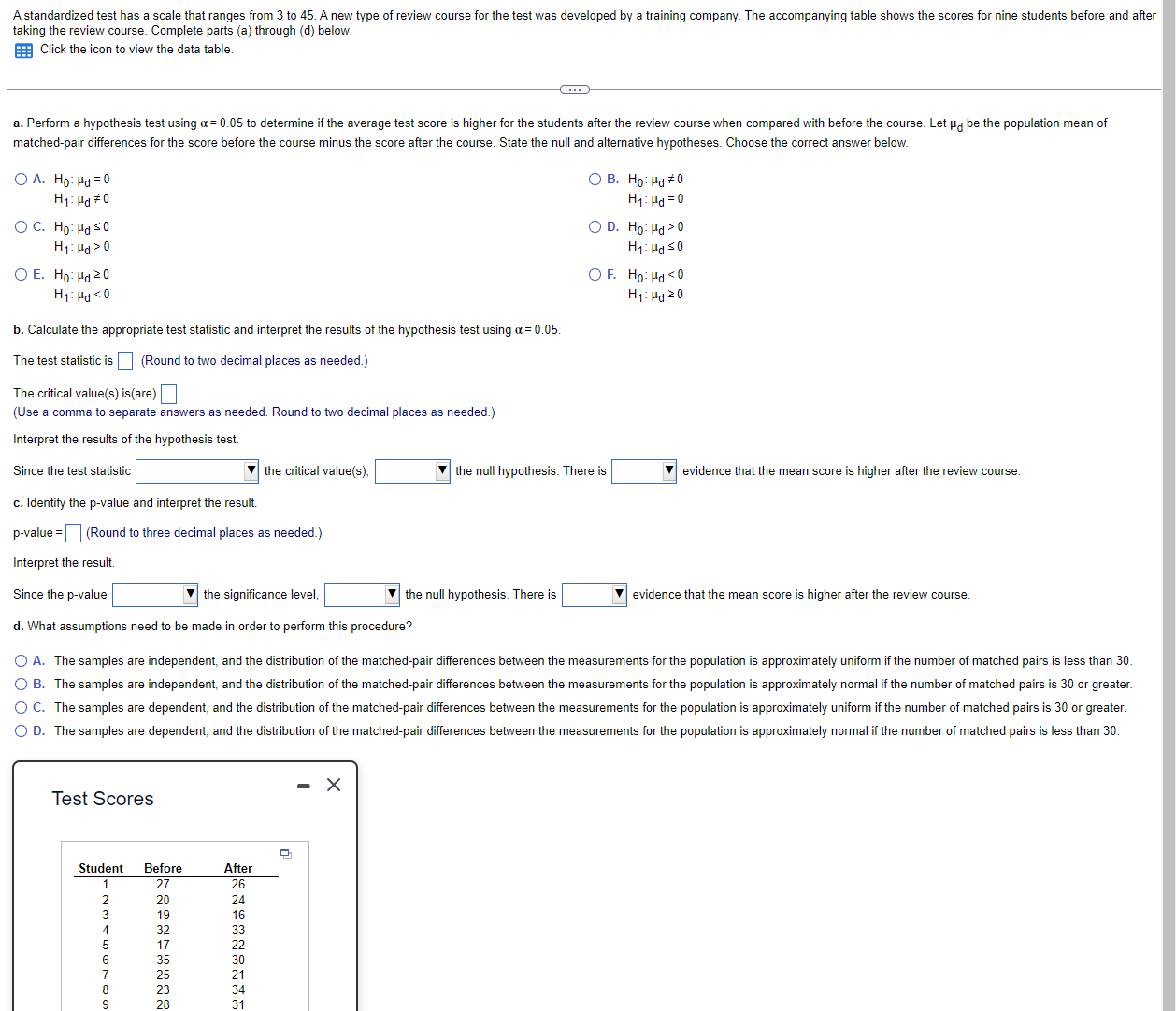Select hypothesis option F
1176x1011 pixels.
(595, 274)
